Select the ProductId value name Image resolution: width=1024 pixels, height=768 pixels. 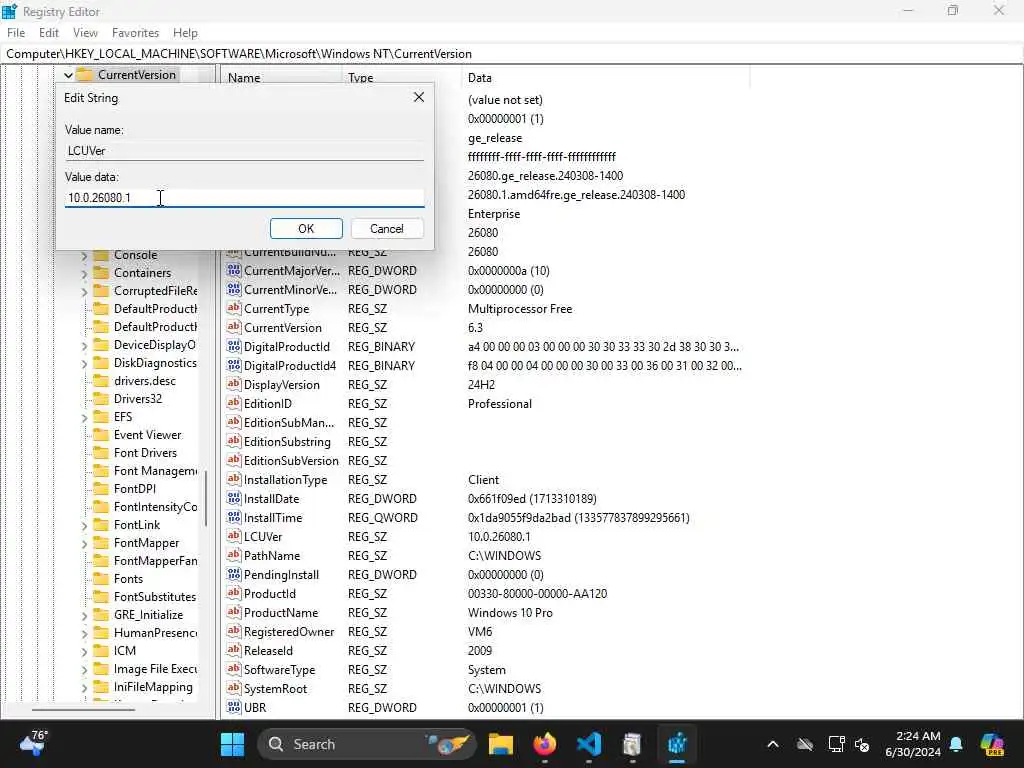point(270,594)
